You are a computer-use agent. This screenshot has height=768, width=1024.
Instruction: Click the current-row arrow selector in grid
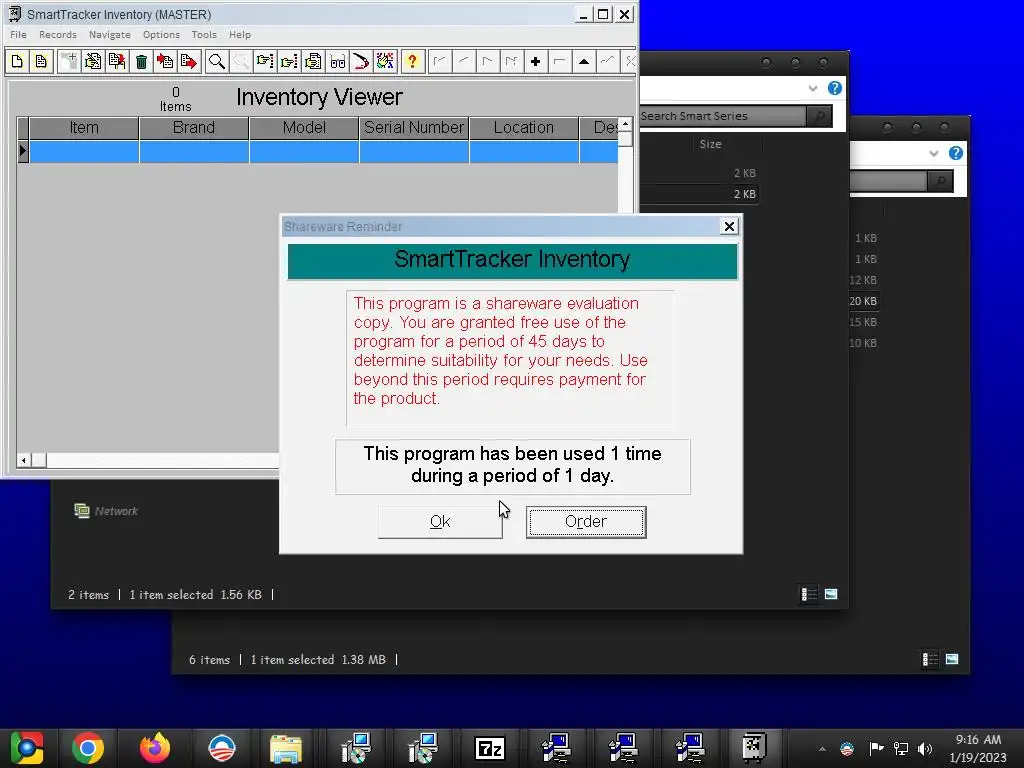point(23,151)
